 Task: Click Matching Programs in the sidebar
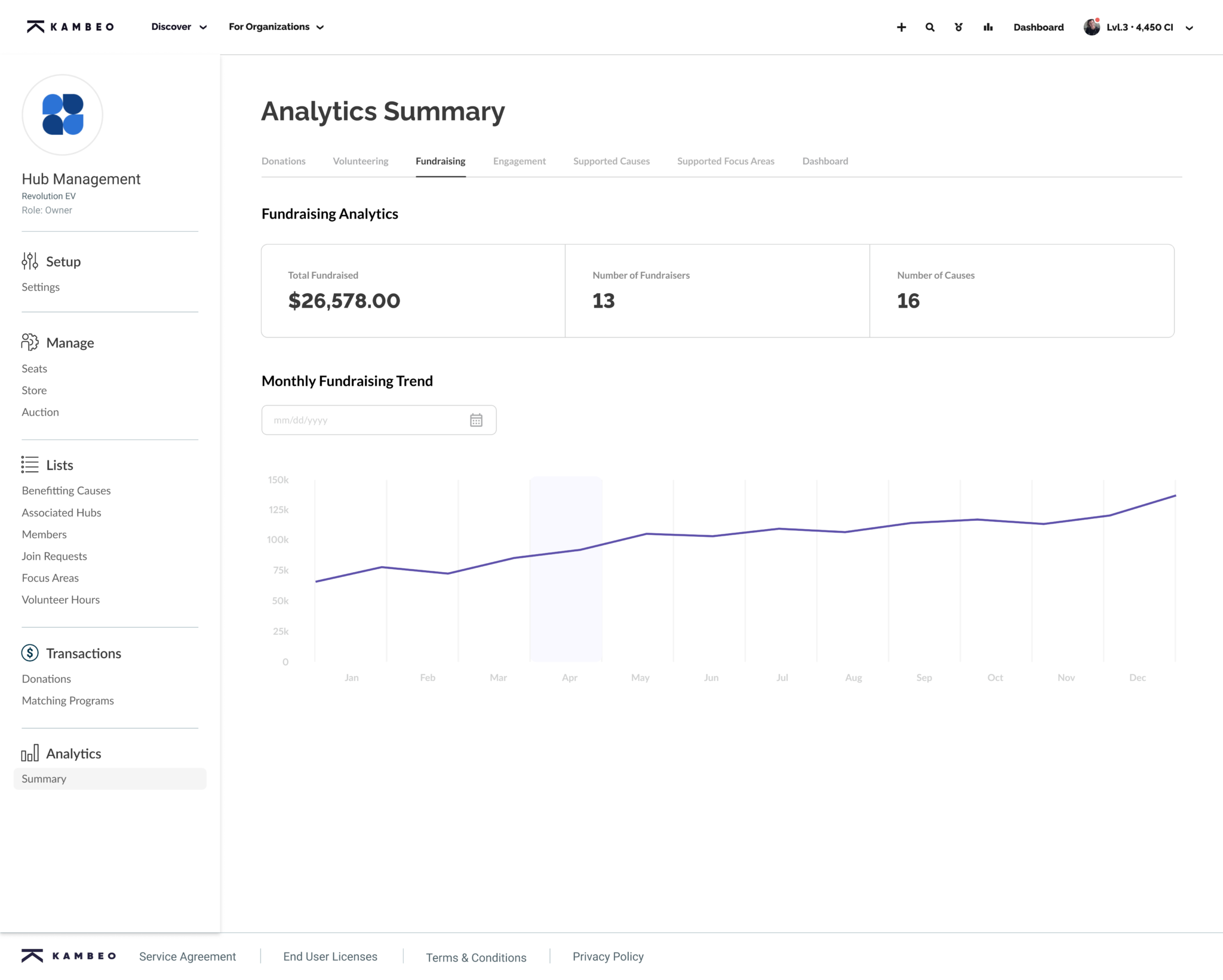[67, 700]
